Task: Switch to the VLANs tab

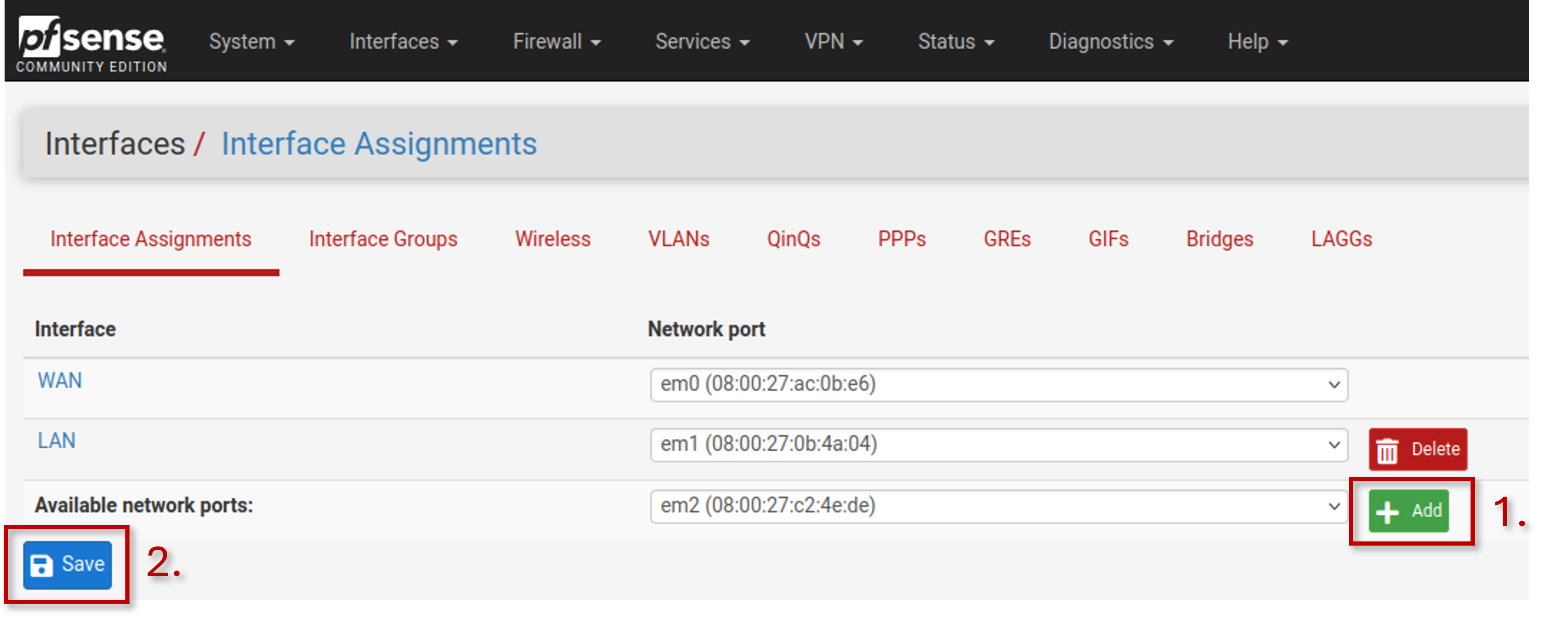Action: [x=679, y=239]
